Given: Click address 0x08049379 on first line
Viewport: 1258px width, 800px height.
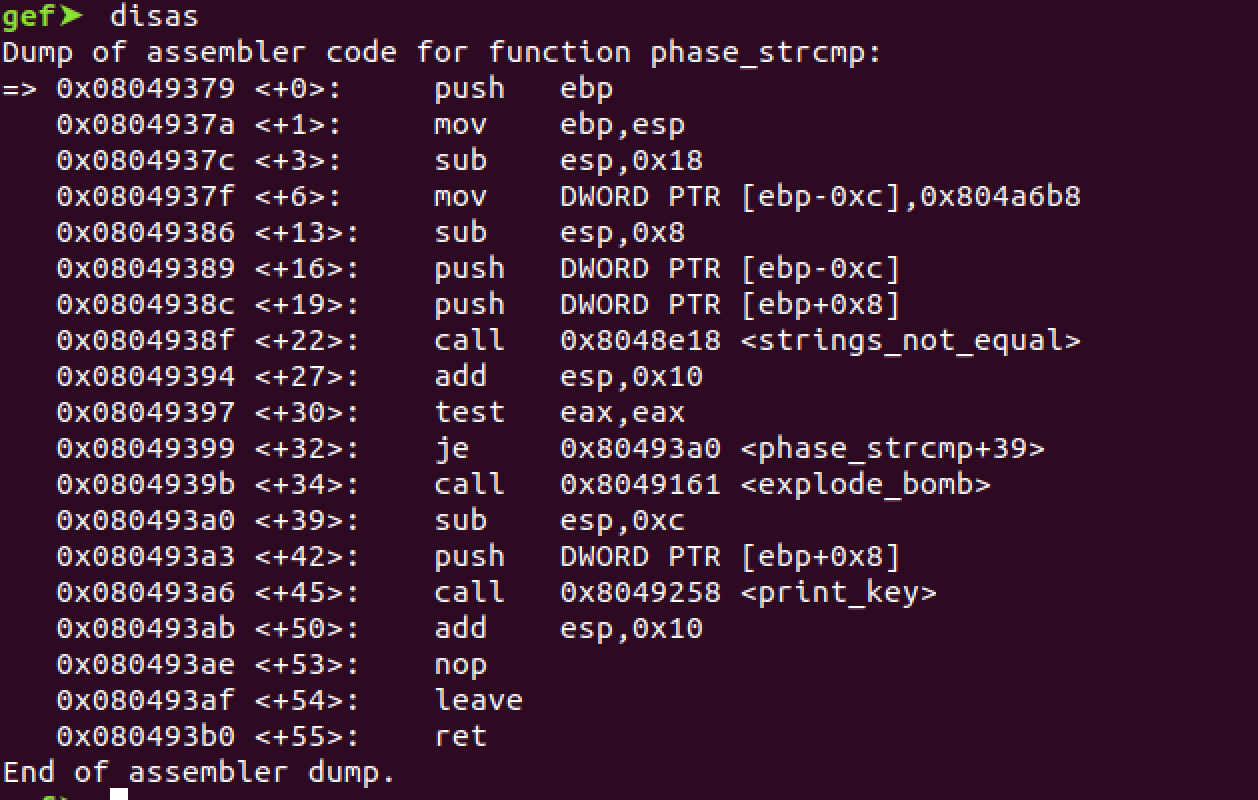Looking at the screenshot, I should coord(146,88).
